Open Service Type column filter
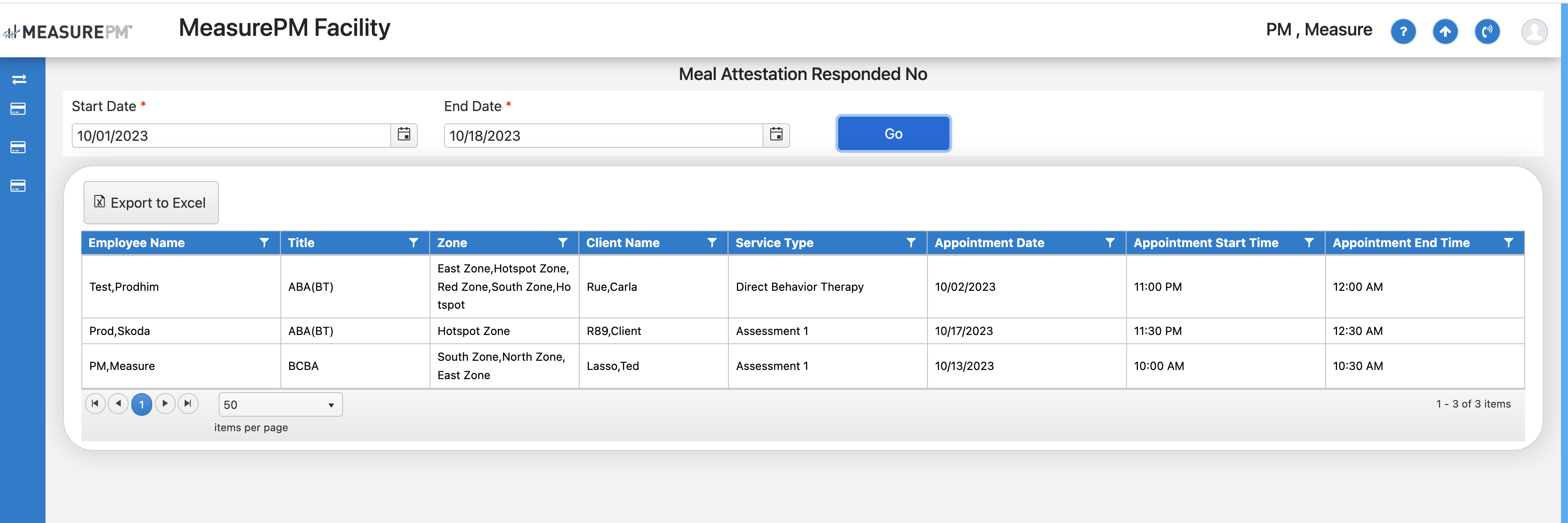Image resolution: width=1568 pixels, height=523 pixels. pos(910,243)
